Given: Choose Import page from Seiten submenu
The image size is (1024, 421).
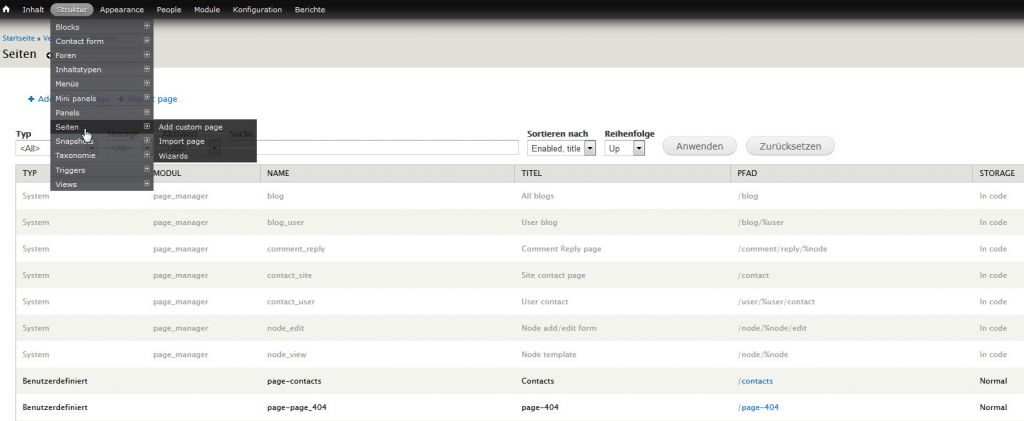Looking at the screenshot, I should tap(182, 141).
